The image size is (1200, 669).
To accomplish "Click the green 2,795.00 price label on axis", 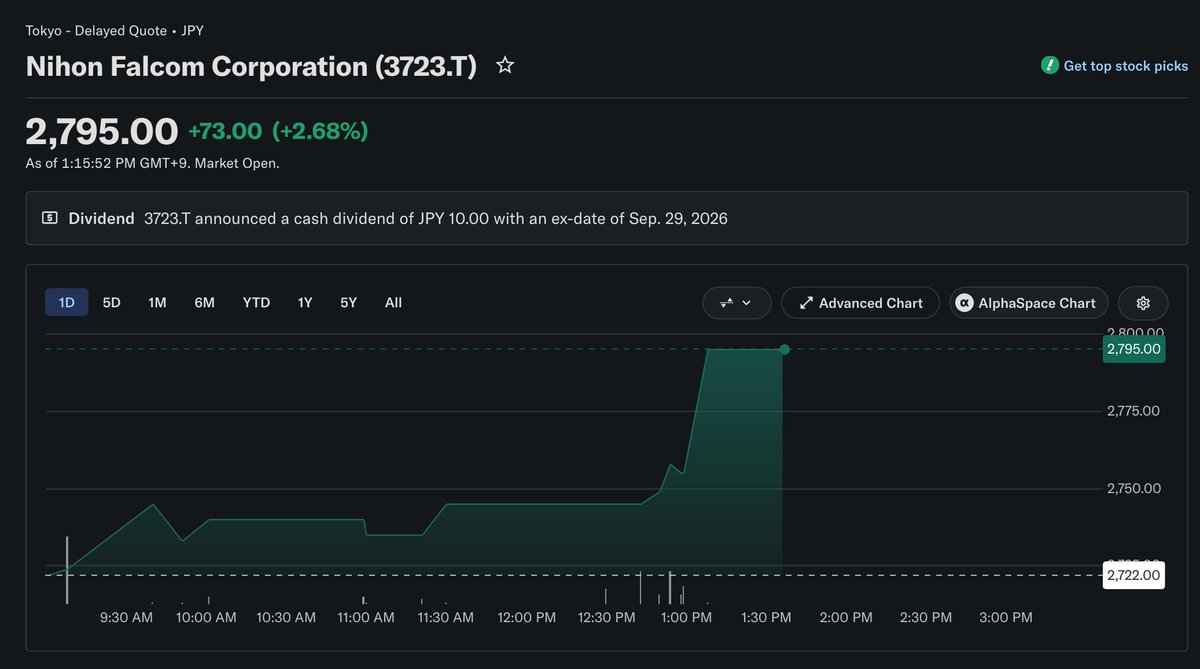I will 1133,349.
